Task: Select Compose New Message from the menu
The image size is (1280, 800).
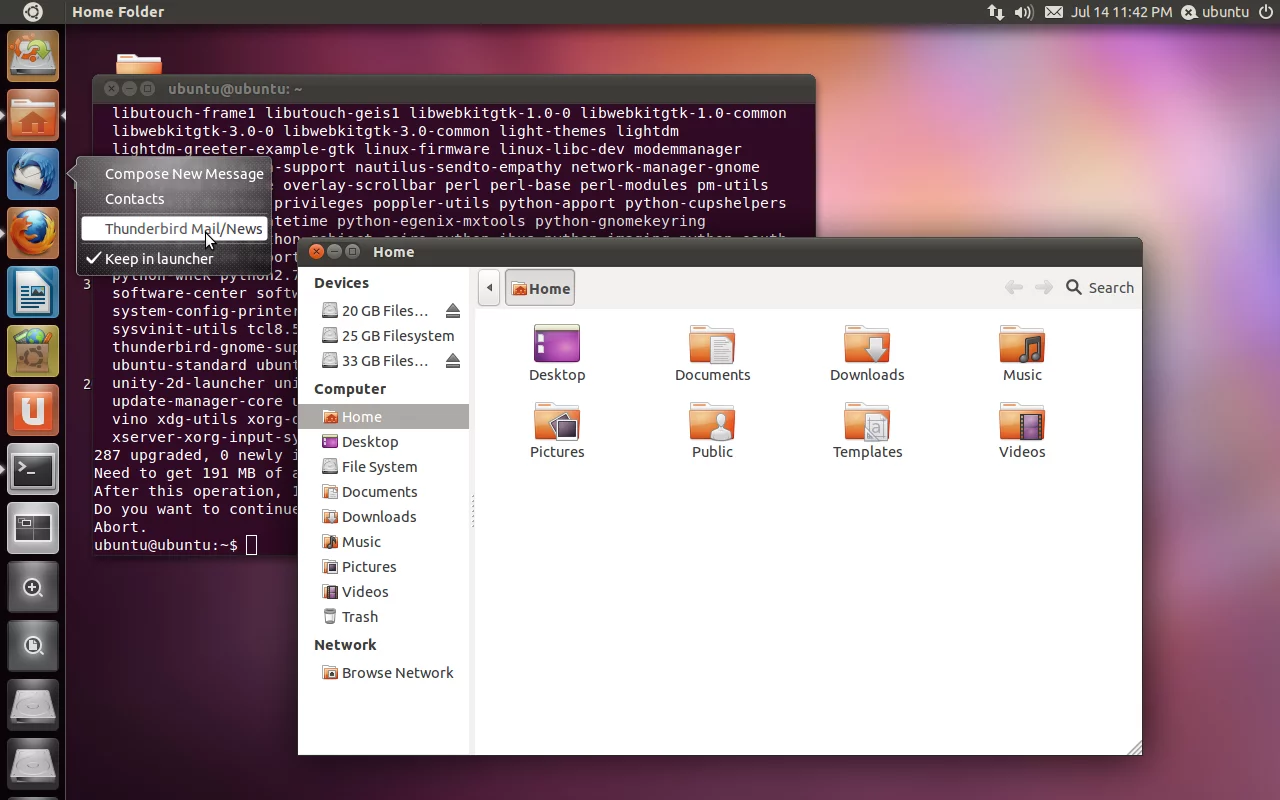Action: pos(184,173)
